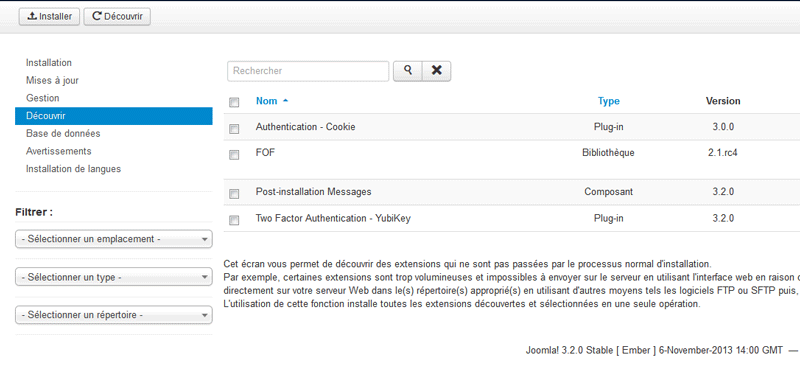Click the ascending sort arrow beside Nom
Viewport: 800px width, 376px height.
(x=286, y=101)
